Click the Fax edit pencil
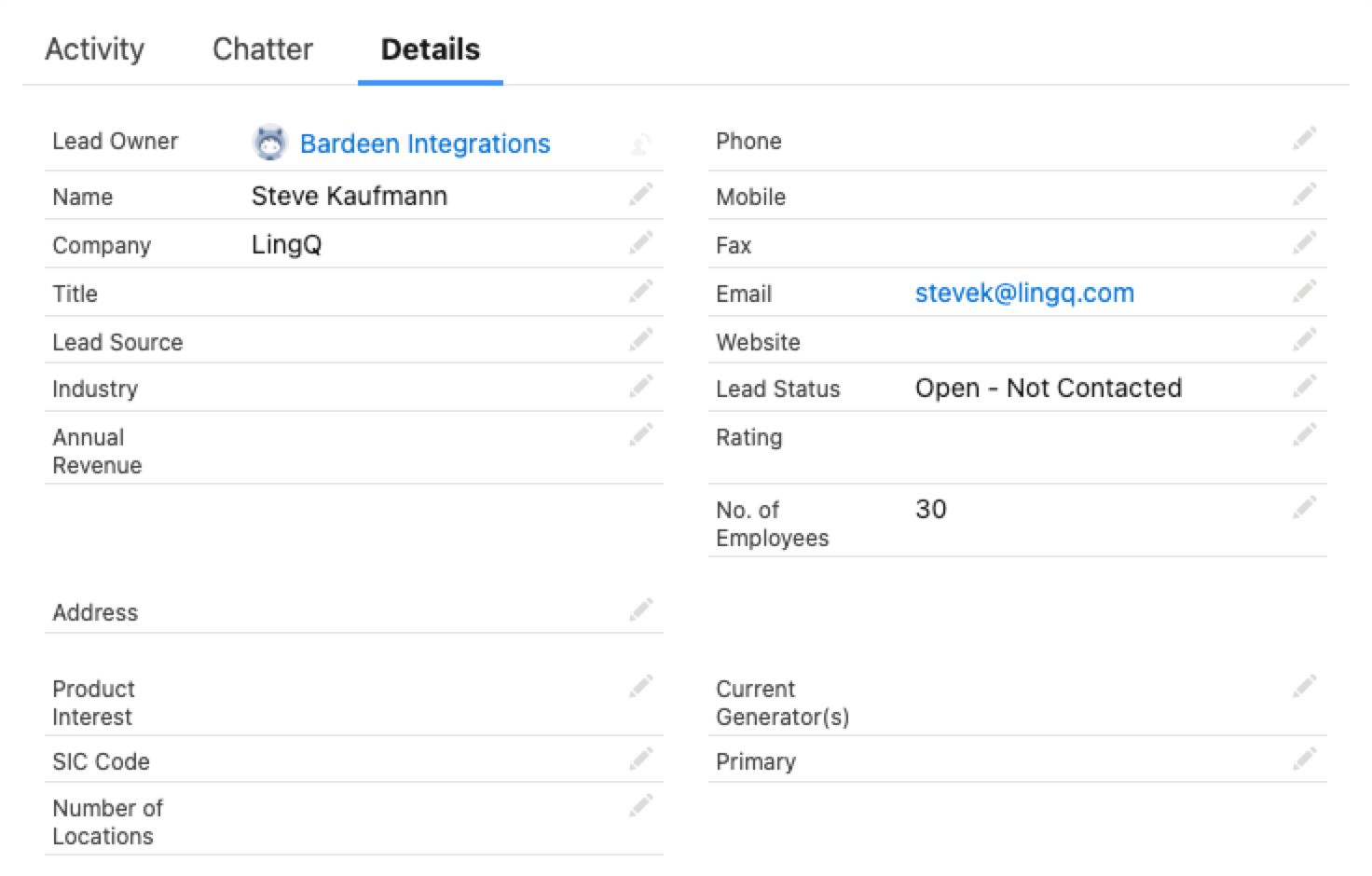The height and width of the screenshot is (876, 1372). (x=1305, y=242)
